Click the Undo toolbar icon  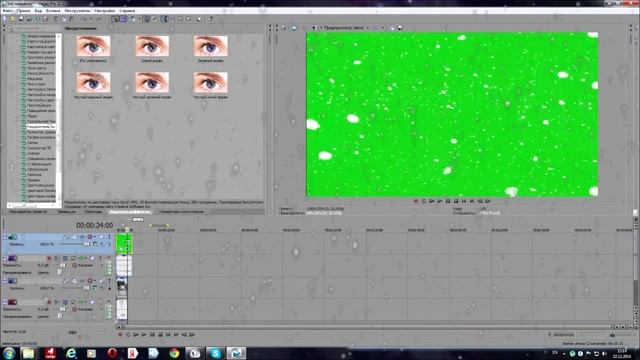click(84, 19)
